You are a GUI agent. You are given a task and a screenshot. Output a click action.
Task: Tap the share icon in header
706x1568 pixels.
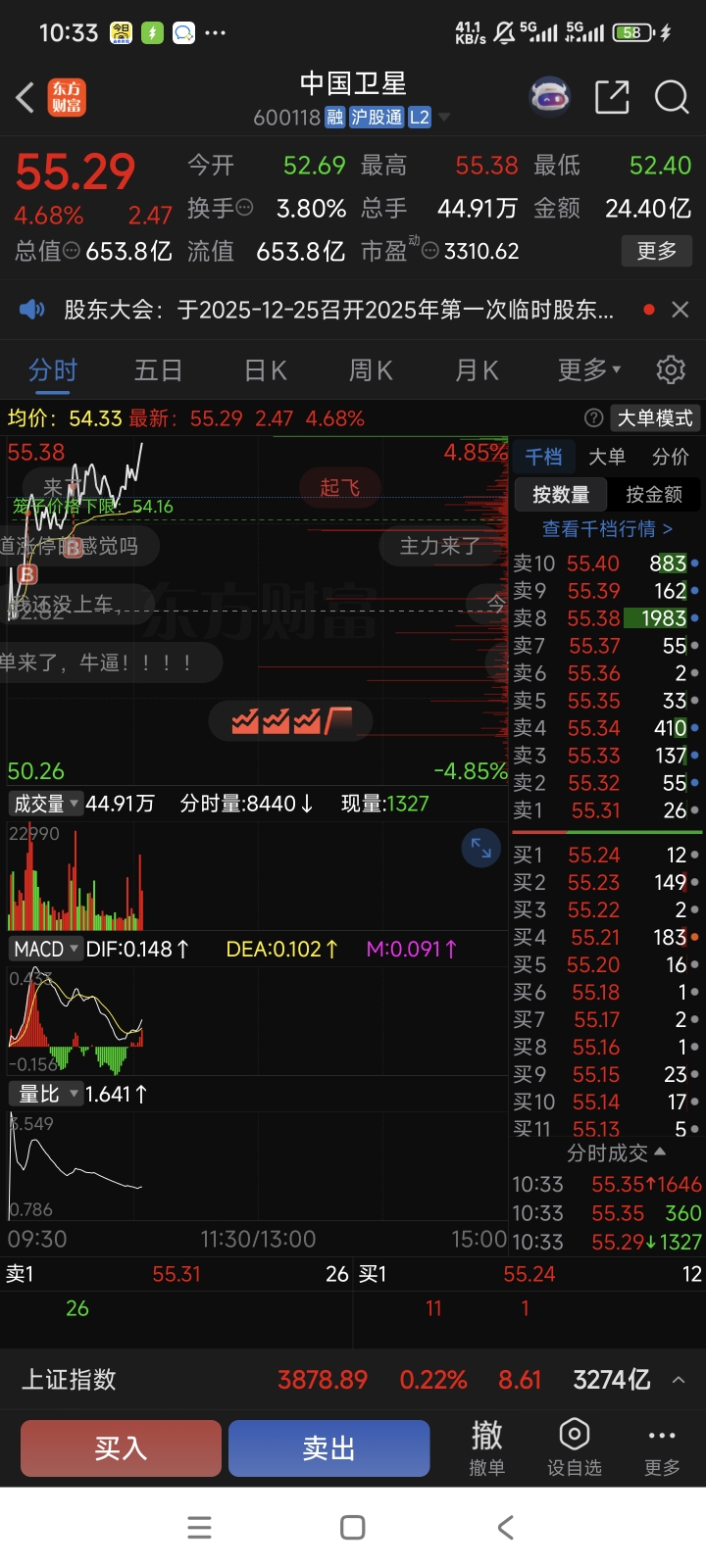click(x=612, y=97)
